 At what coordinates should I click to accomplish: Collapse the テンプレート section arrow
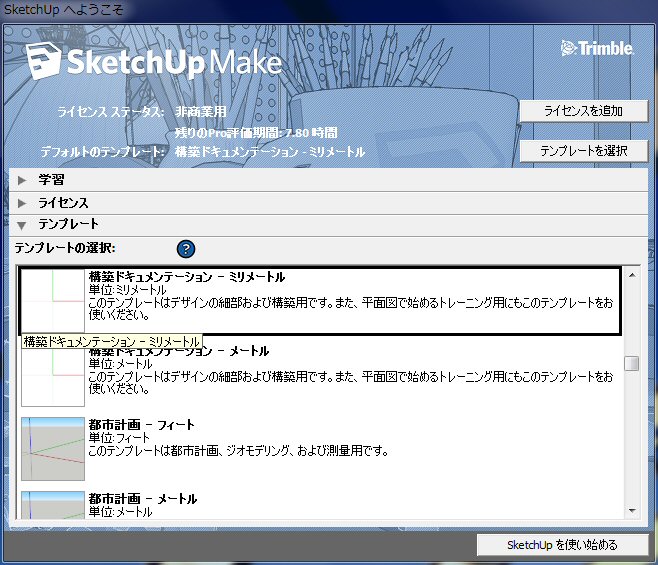point(22,226)
